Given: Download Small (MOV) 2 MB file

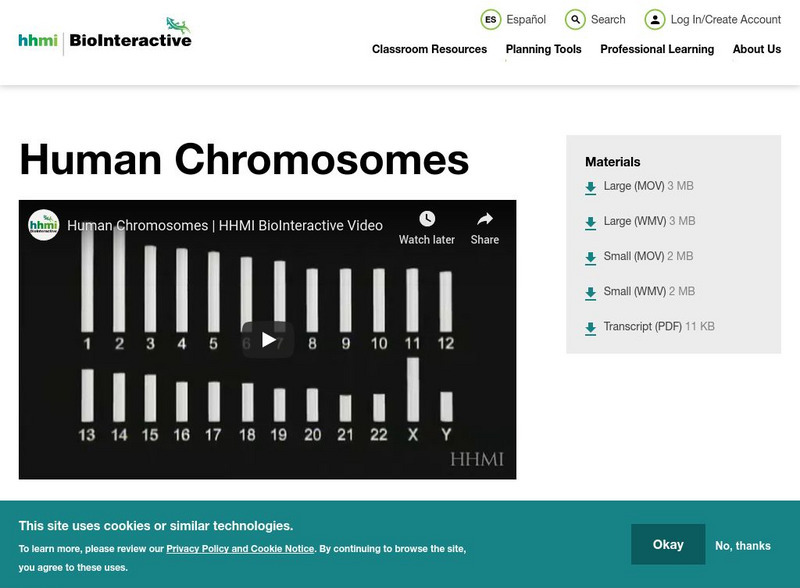Looking at the screenshot, I should (x=648, y=256).
